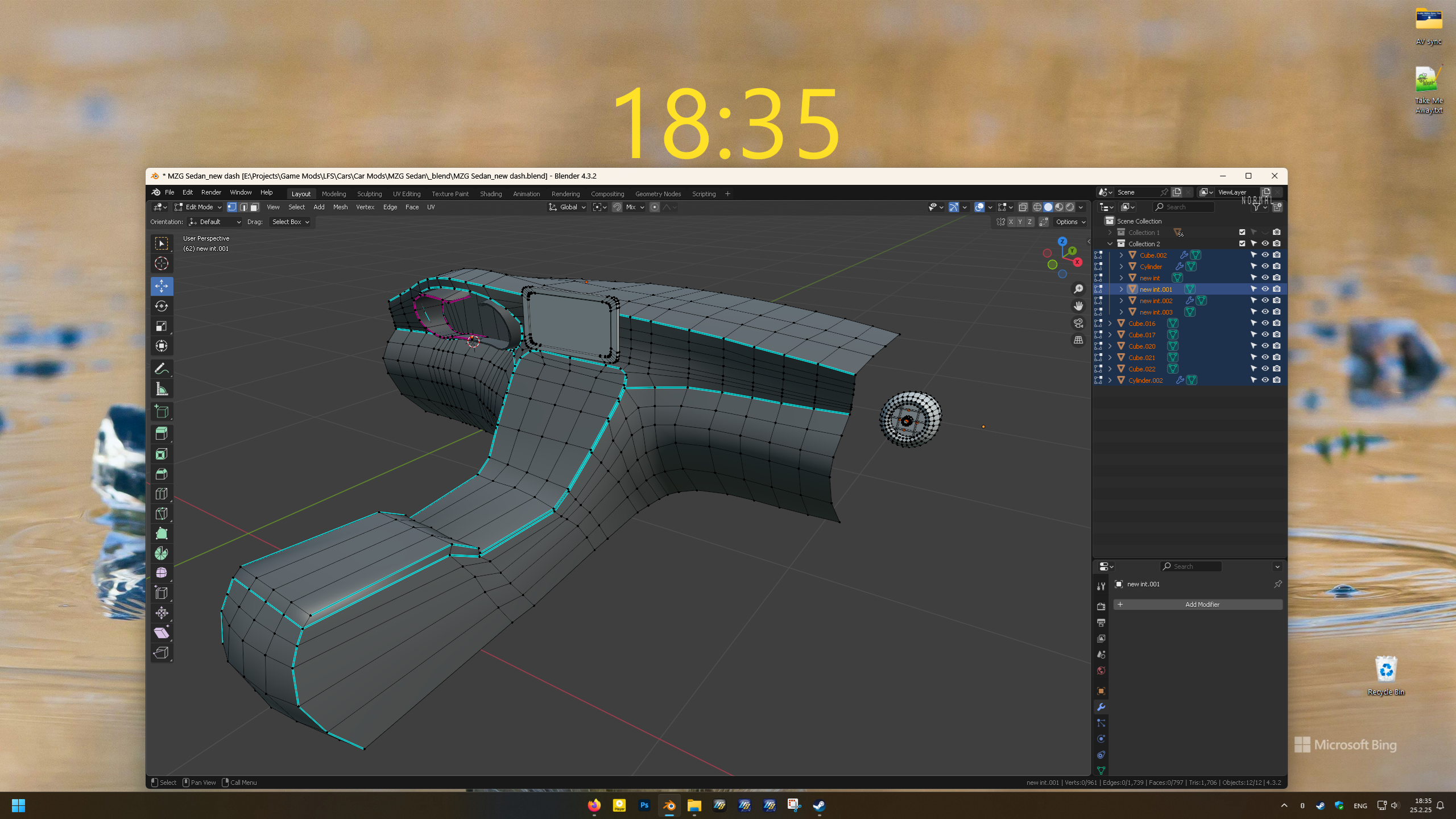Switch to the UV Editing workspace tab
Image resolution: width=1456 pixels, height=819 pixels.
coord(407,194)
